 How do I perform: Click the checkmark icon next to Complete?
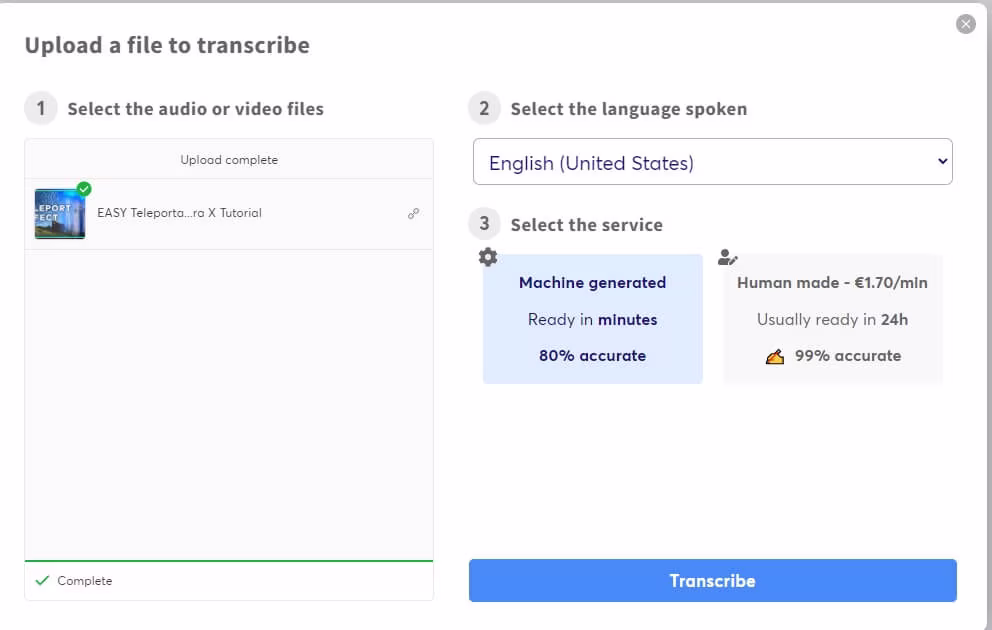click(42, 581)
